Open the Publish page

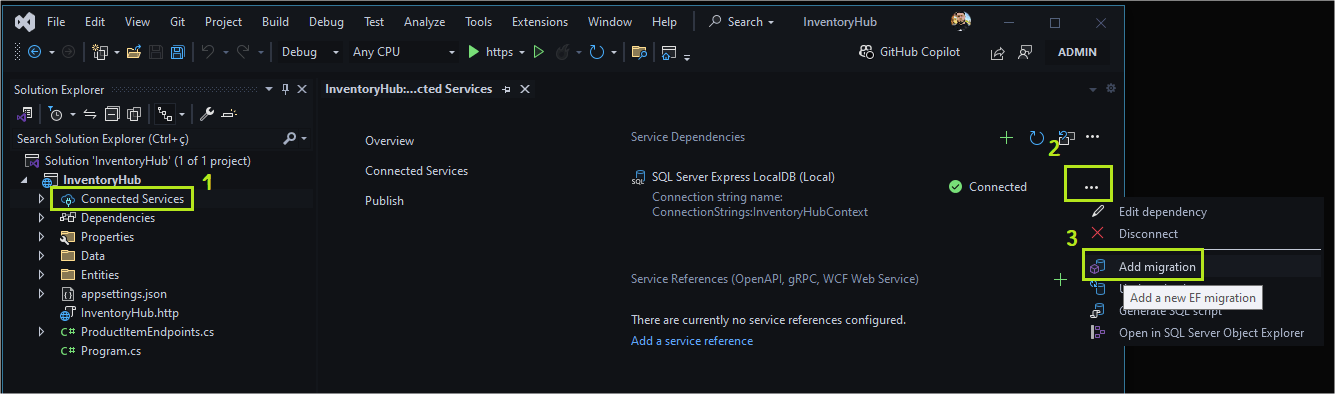(384, 201)
